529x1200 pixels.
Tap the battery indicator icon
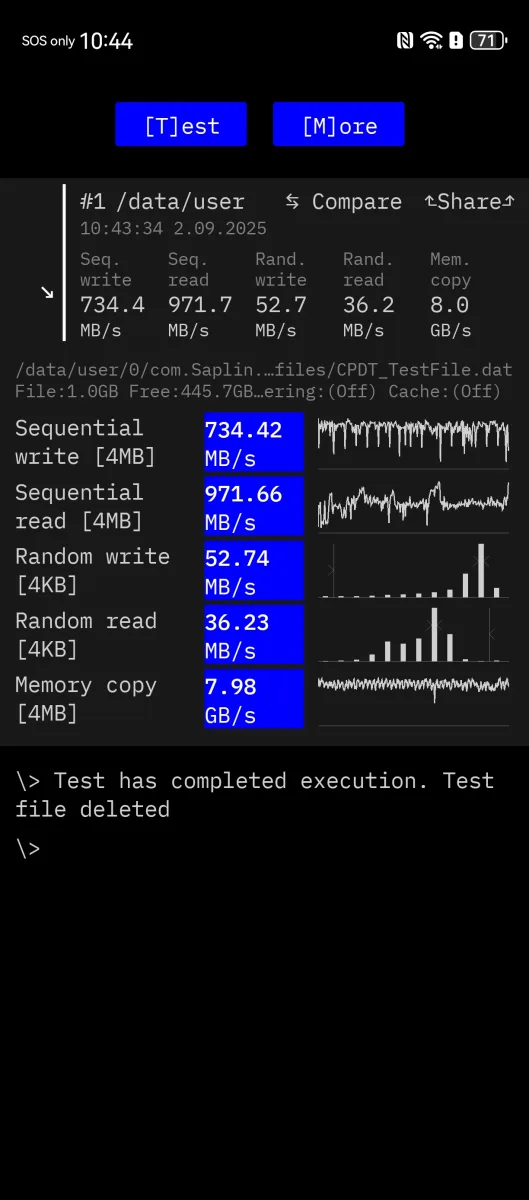click(x=487, y=41)
